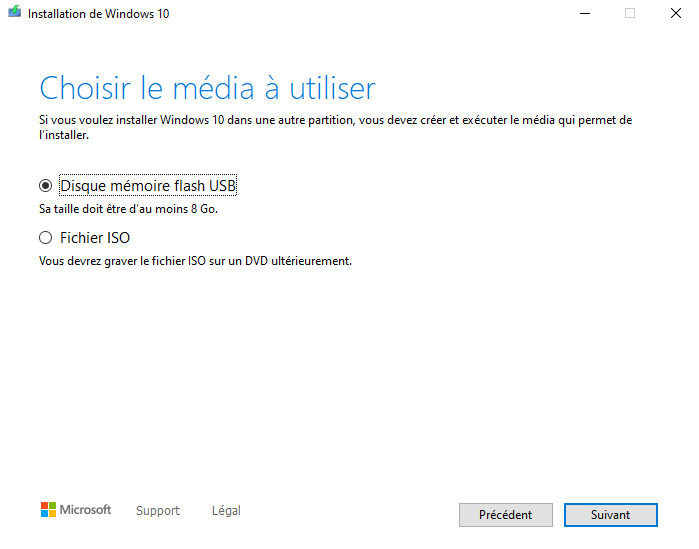Close the Windows 10 installation window

[676, 14]
